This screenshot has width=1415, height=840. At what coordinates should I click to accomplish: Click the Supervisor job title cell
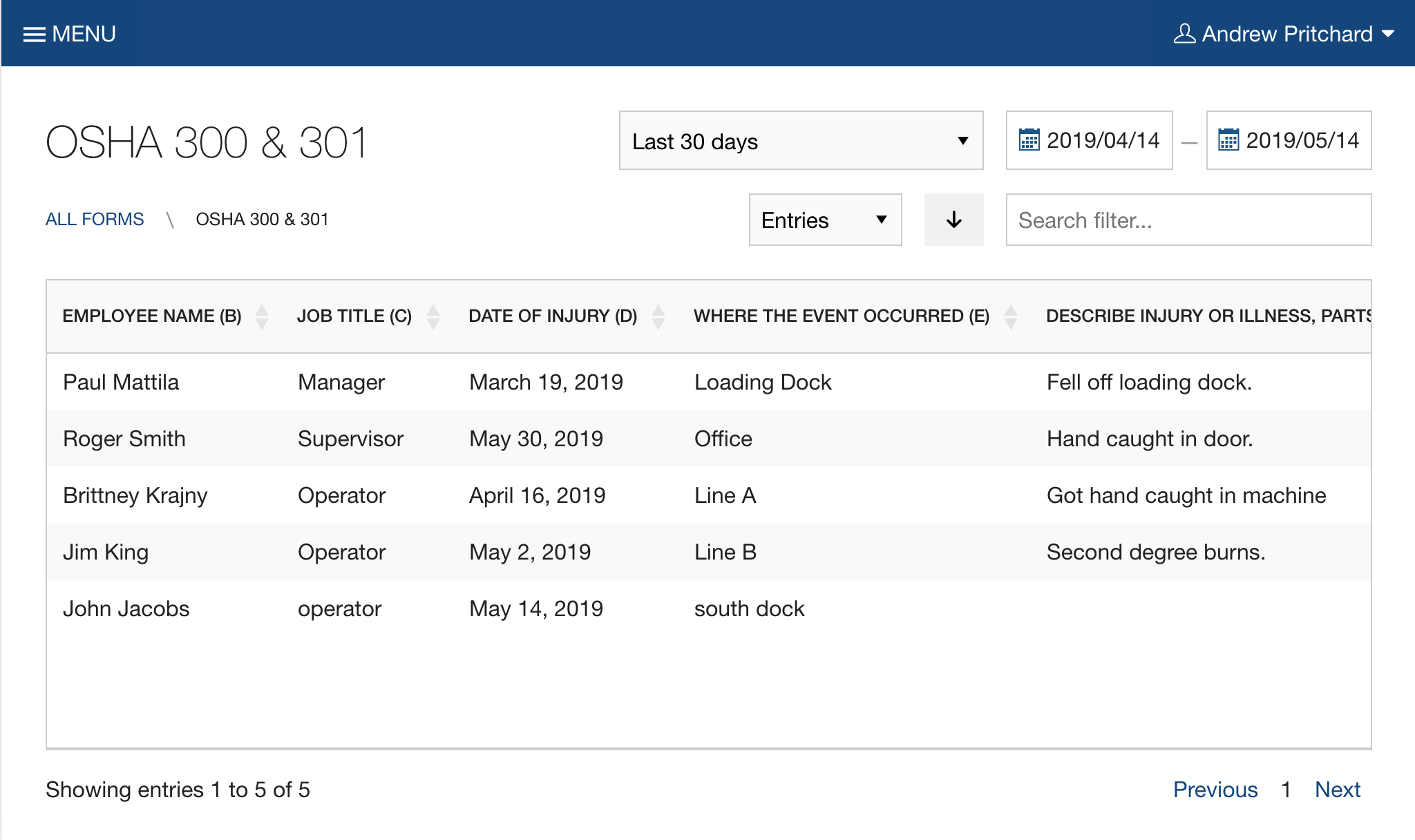pyautogui.click(x=351, y=439)
